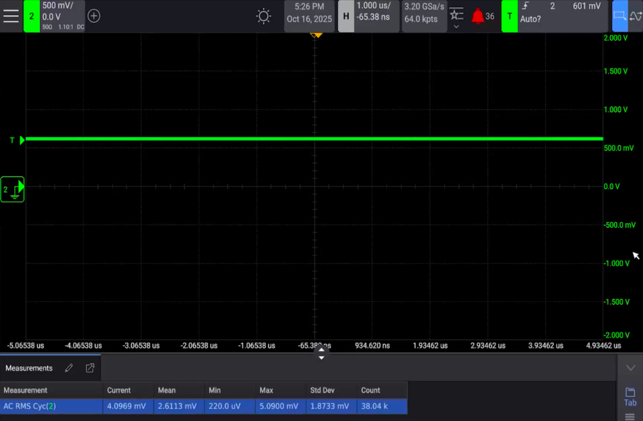The image size is (643, 421).
Task: Click the channel 2 green badge
Action: point(32,16)
